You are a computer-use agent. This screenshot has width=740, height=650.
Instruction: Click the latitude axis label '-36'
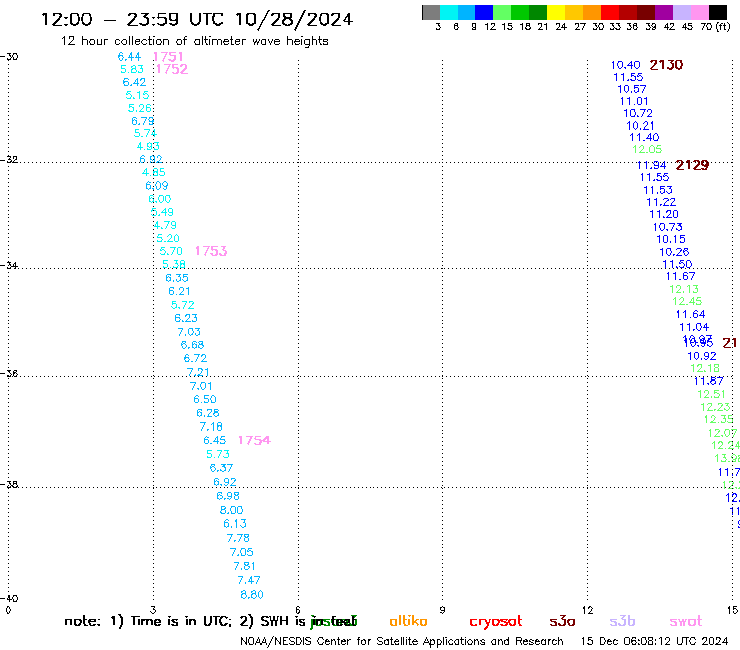coord(9,374)
